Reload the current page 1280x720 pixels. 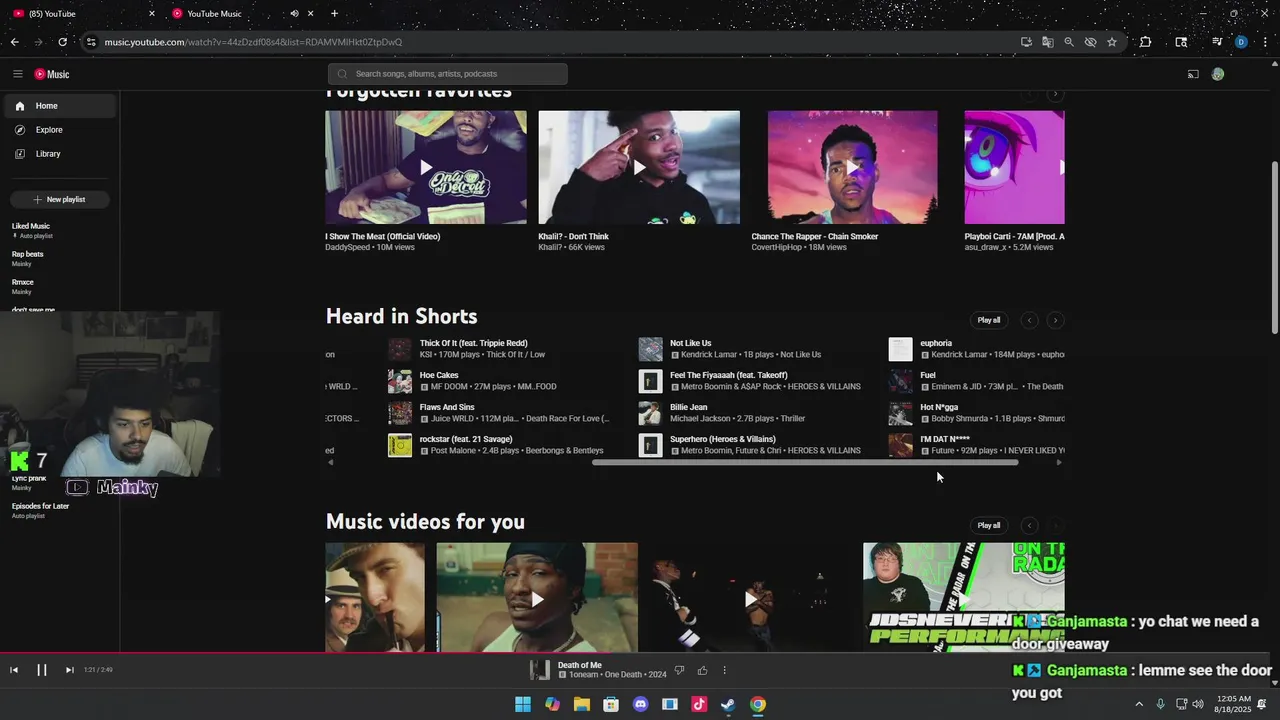point(62,42)
